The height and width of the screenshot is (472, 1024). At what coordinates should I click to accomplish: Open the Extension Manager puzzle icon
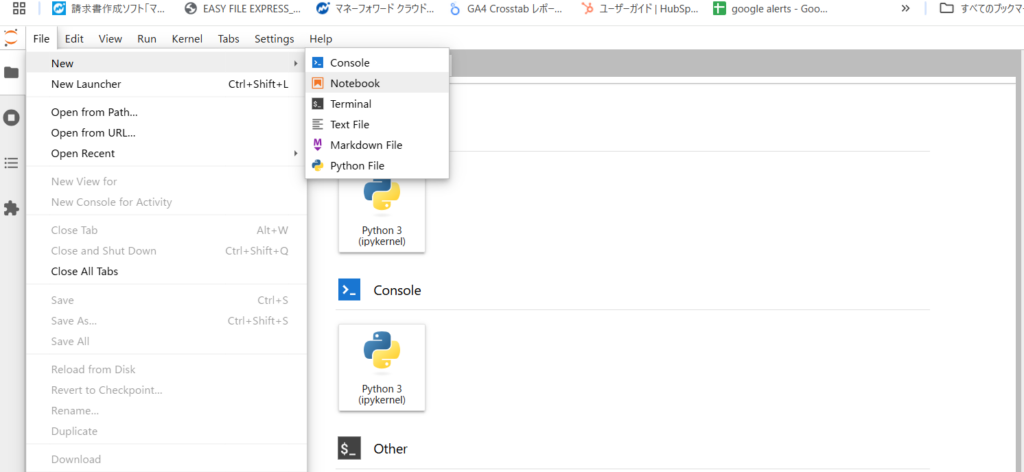[x=11, y=208]
